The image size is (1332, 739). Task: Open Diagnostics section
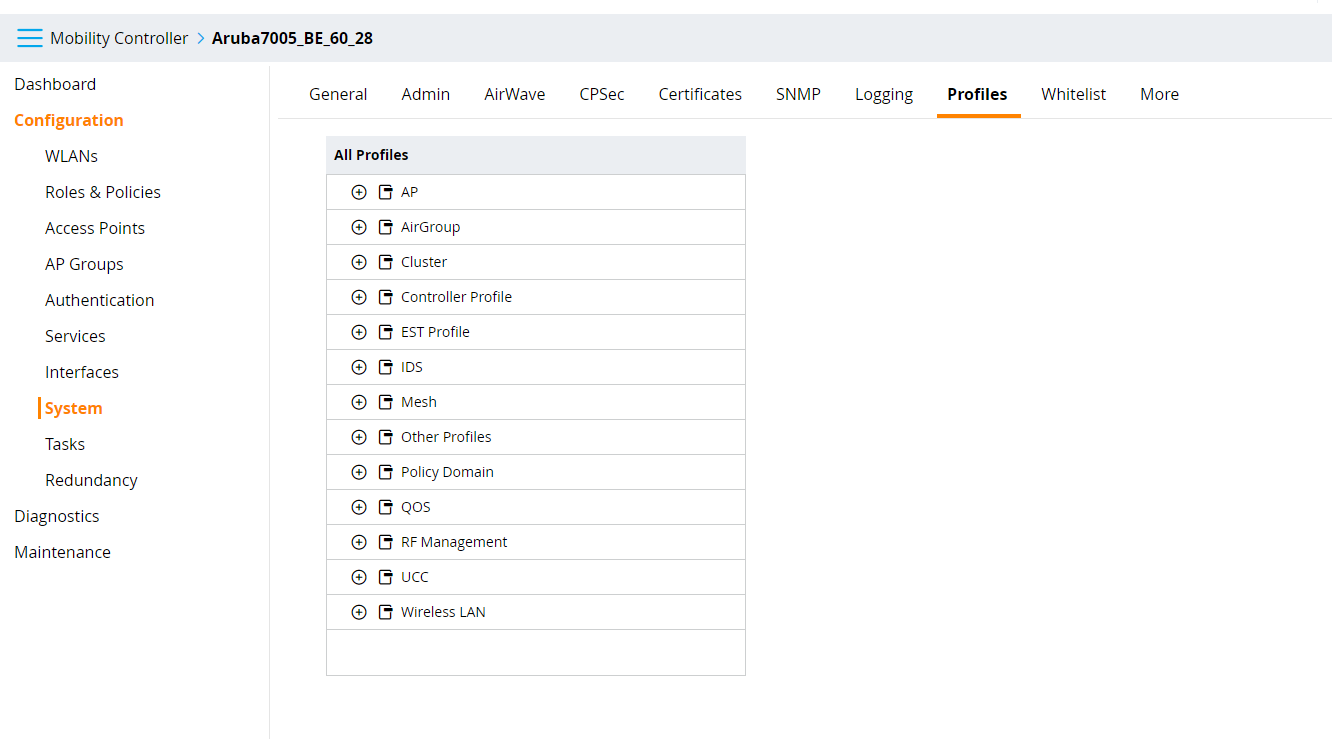tap(57, 516)
